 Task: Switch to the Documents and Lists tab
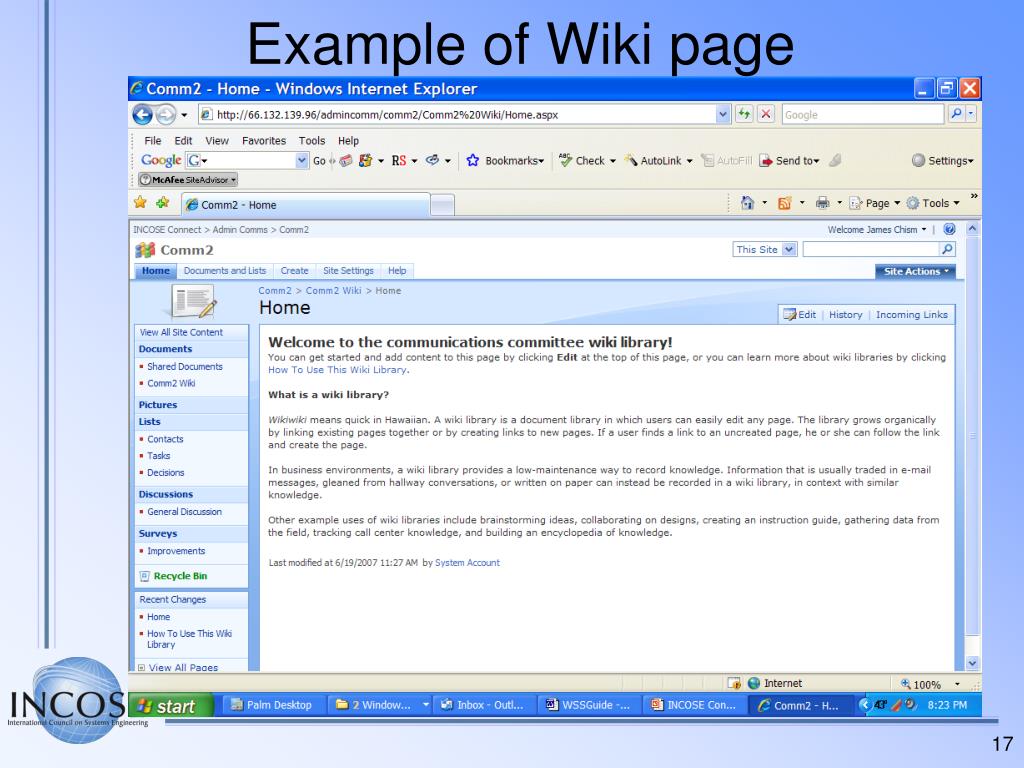coord(225,271)
